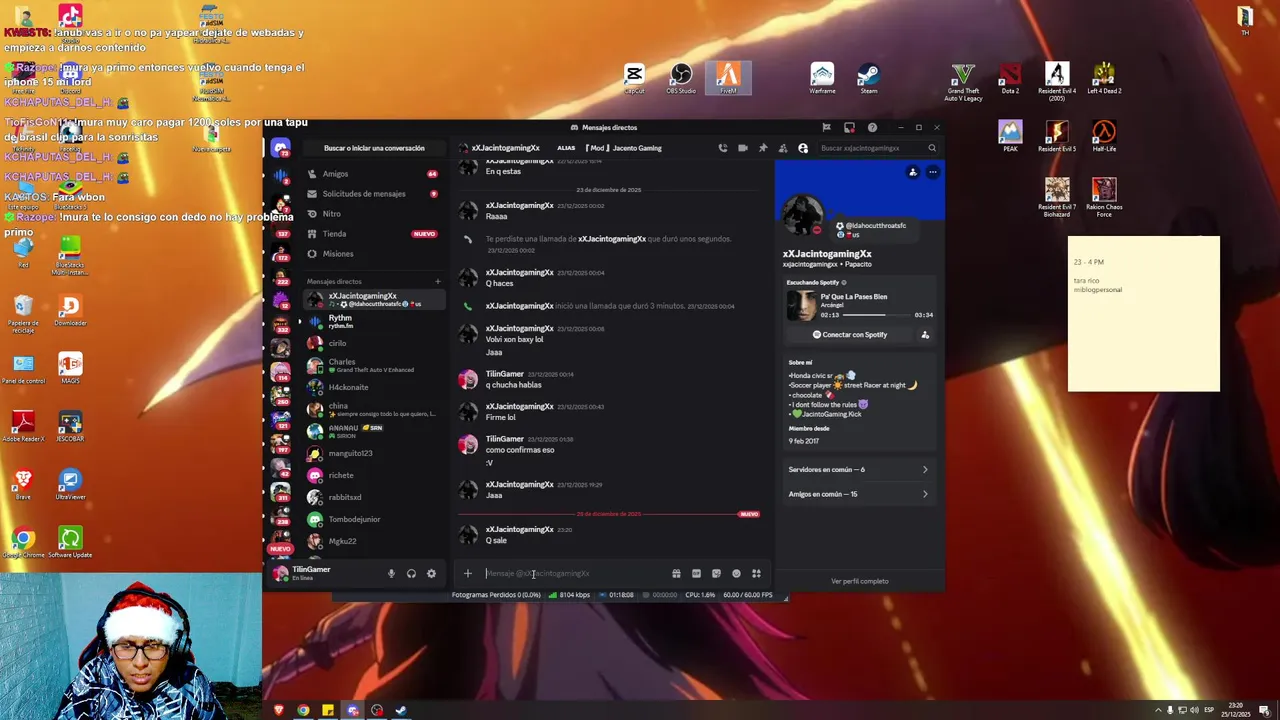Click the Brave icon in taskbar
Screen dimensions: 1280x720
pos(279,710)
